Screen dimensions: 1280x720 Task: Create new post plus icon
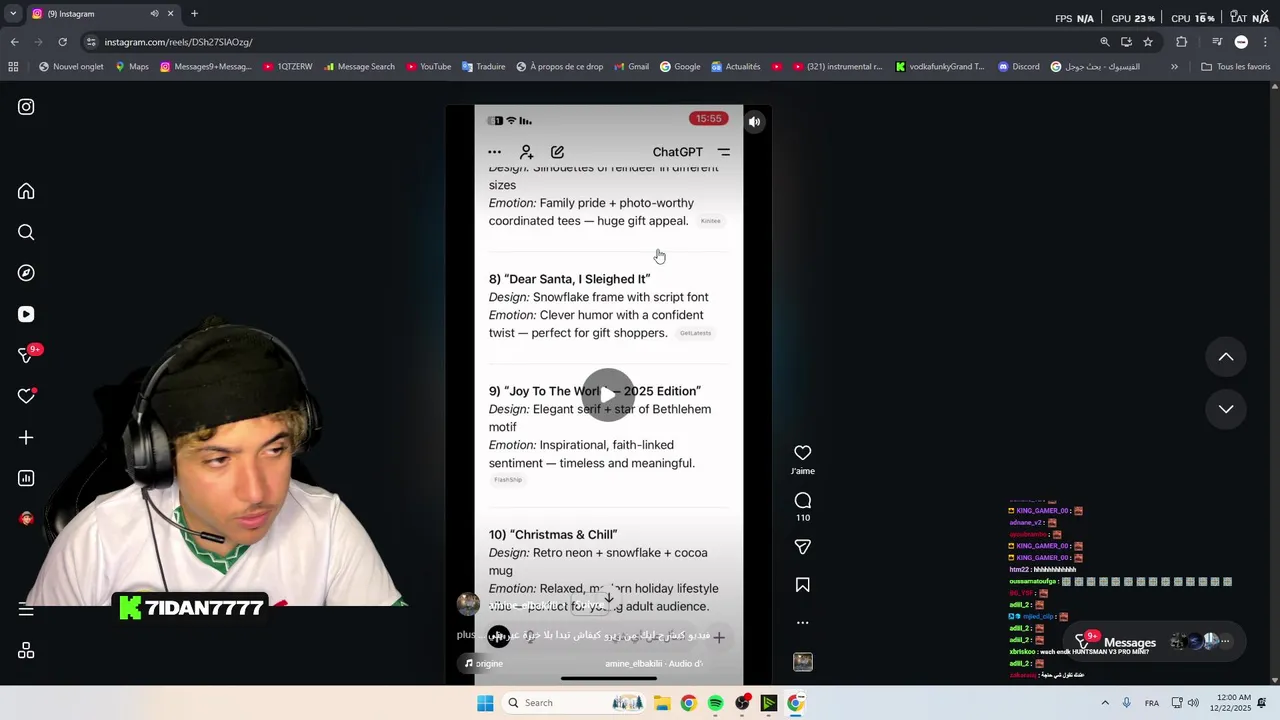coord(26,437)
